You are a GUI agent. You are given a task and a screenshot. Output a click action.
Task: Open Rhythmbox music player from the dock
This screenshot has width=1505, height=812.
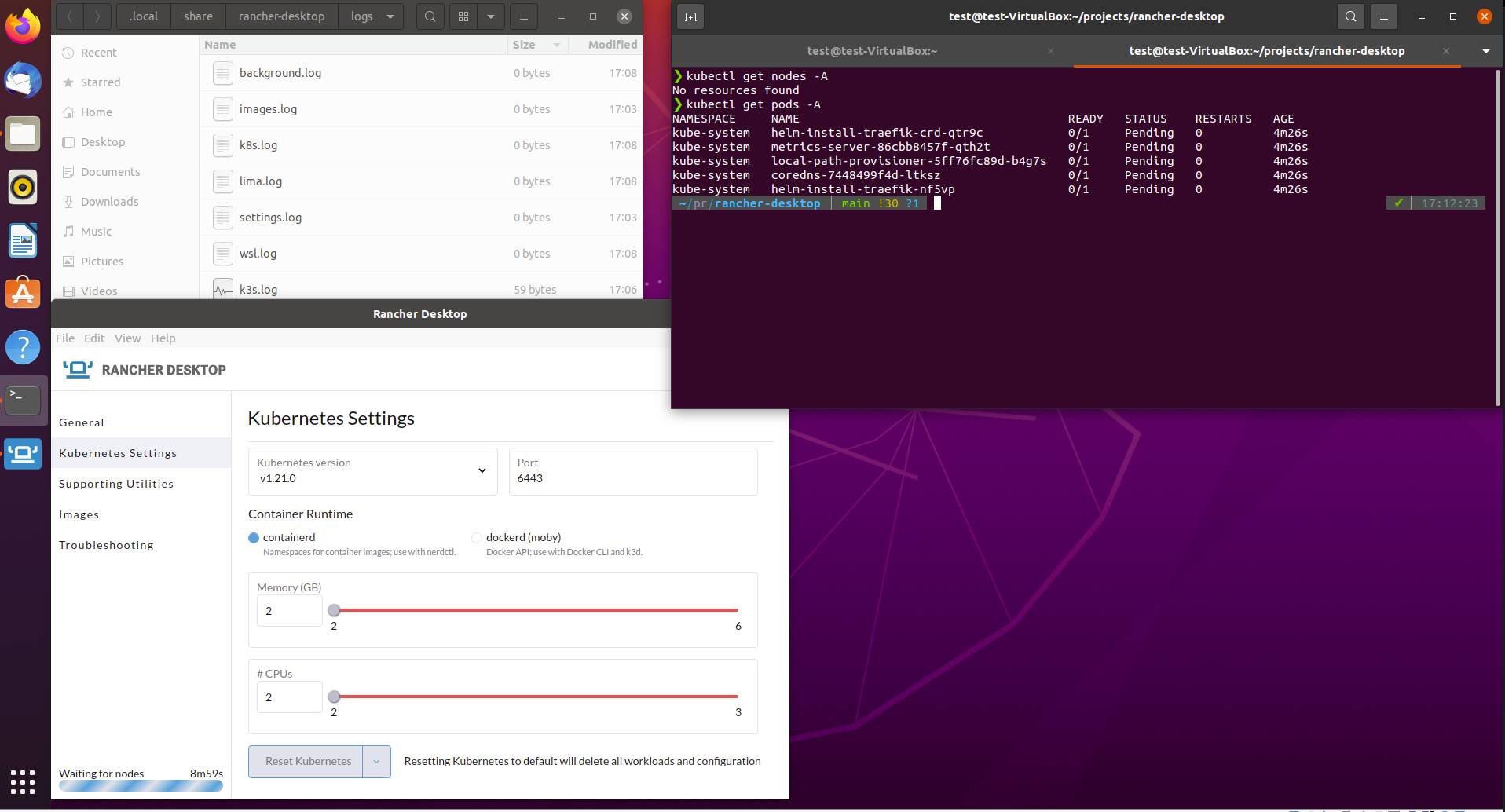23,187
